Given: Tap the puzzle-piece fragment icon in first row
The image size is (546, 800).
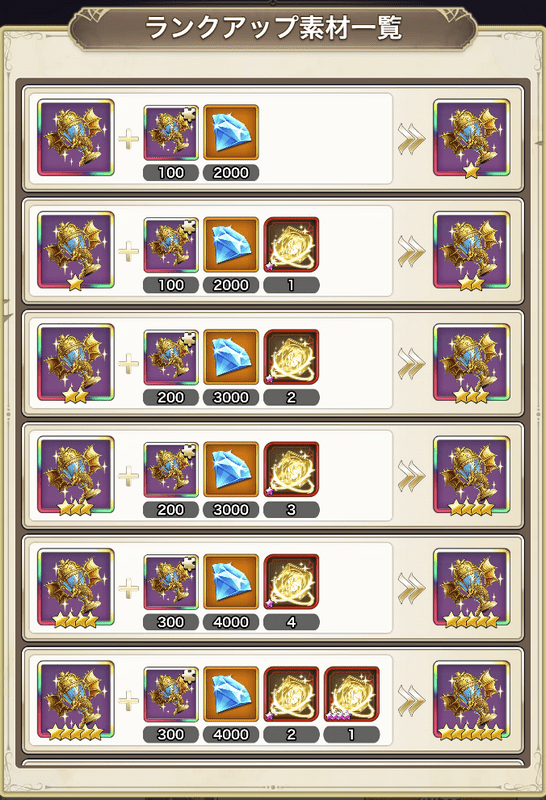Looking at the screenshot, I should tap(171, 133).
